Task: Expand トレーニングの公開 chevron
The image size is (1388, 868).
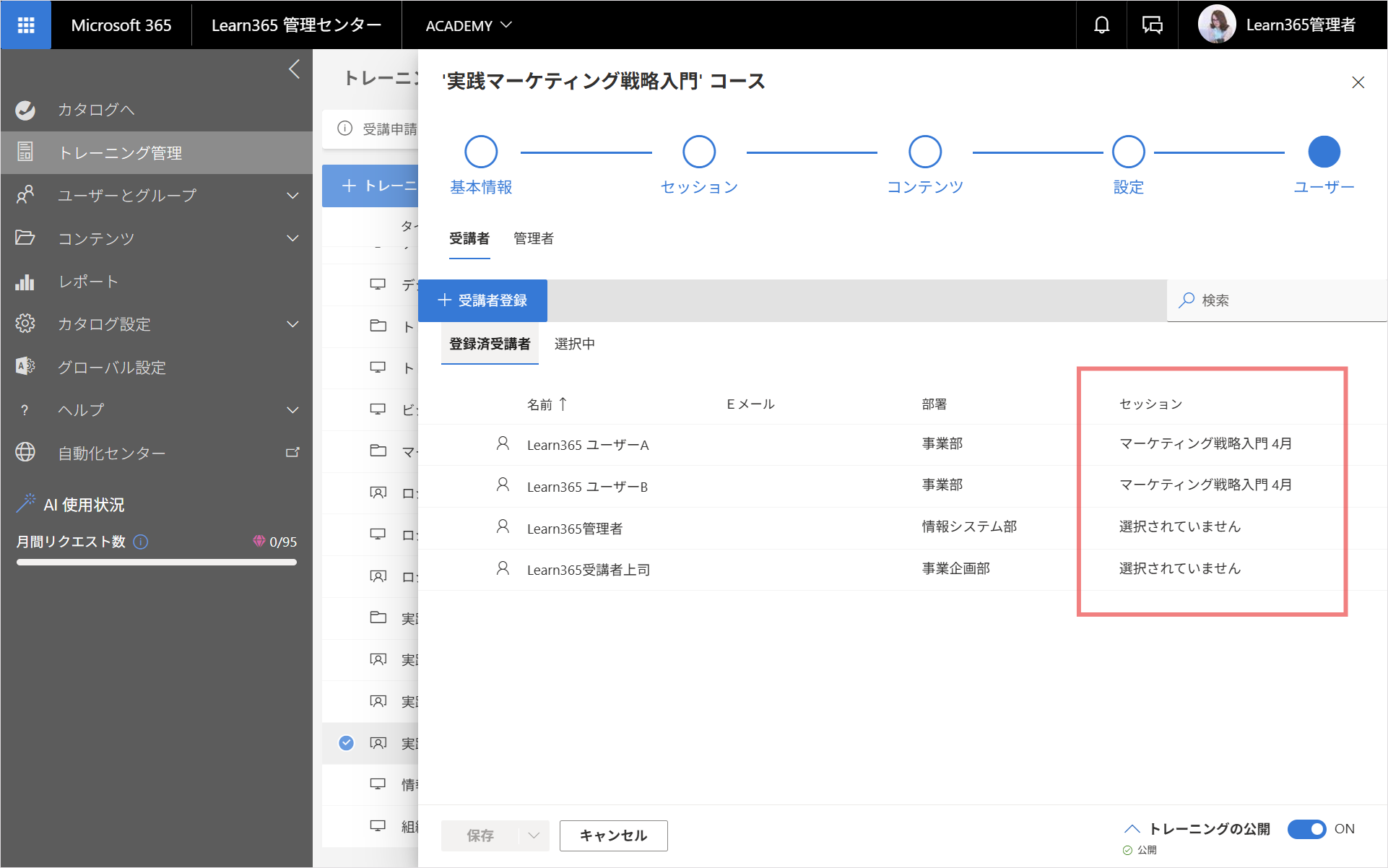Action: 1132,829
